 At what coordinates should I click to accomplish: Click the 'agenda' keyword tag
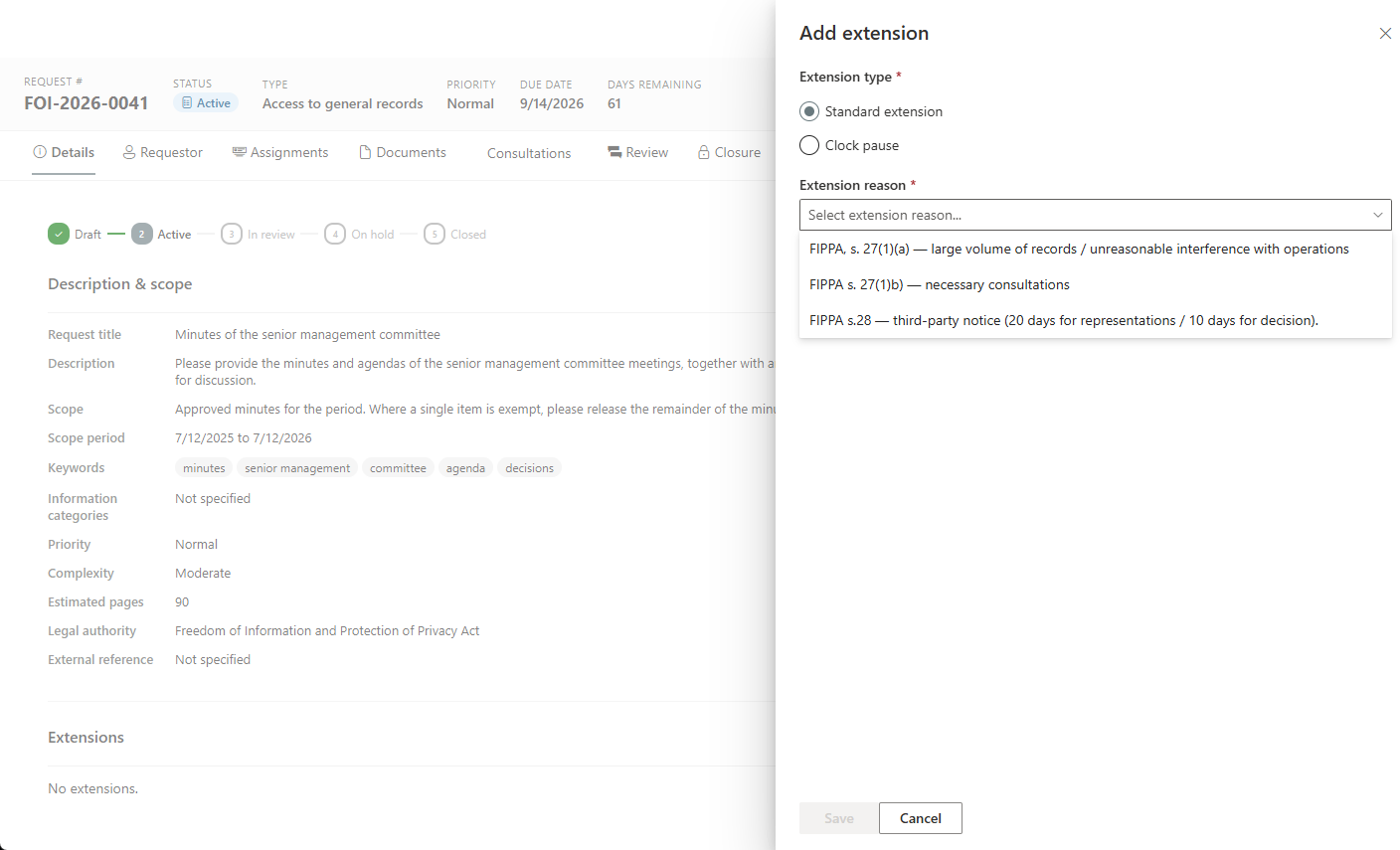465,468
